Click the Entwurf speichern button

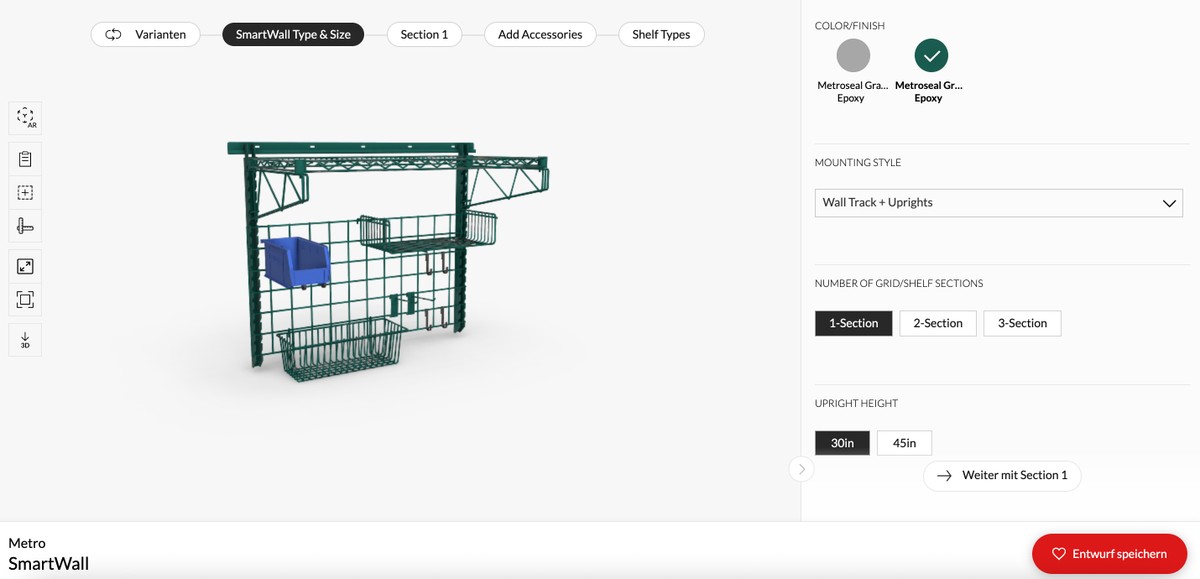coord(1109,554)
